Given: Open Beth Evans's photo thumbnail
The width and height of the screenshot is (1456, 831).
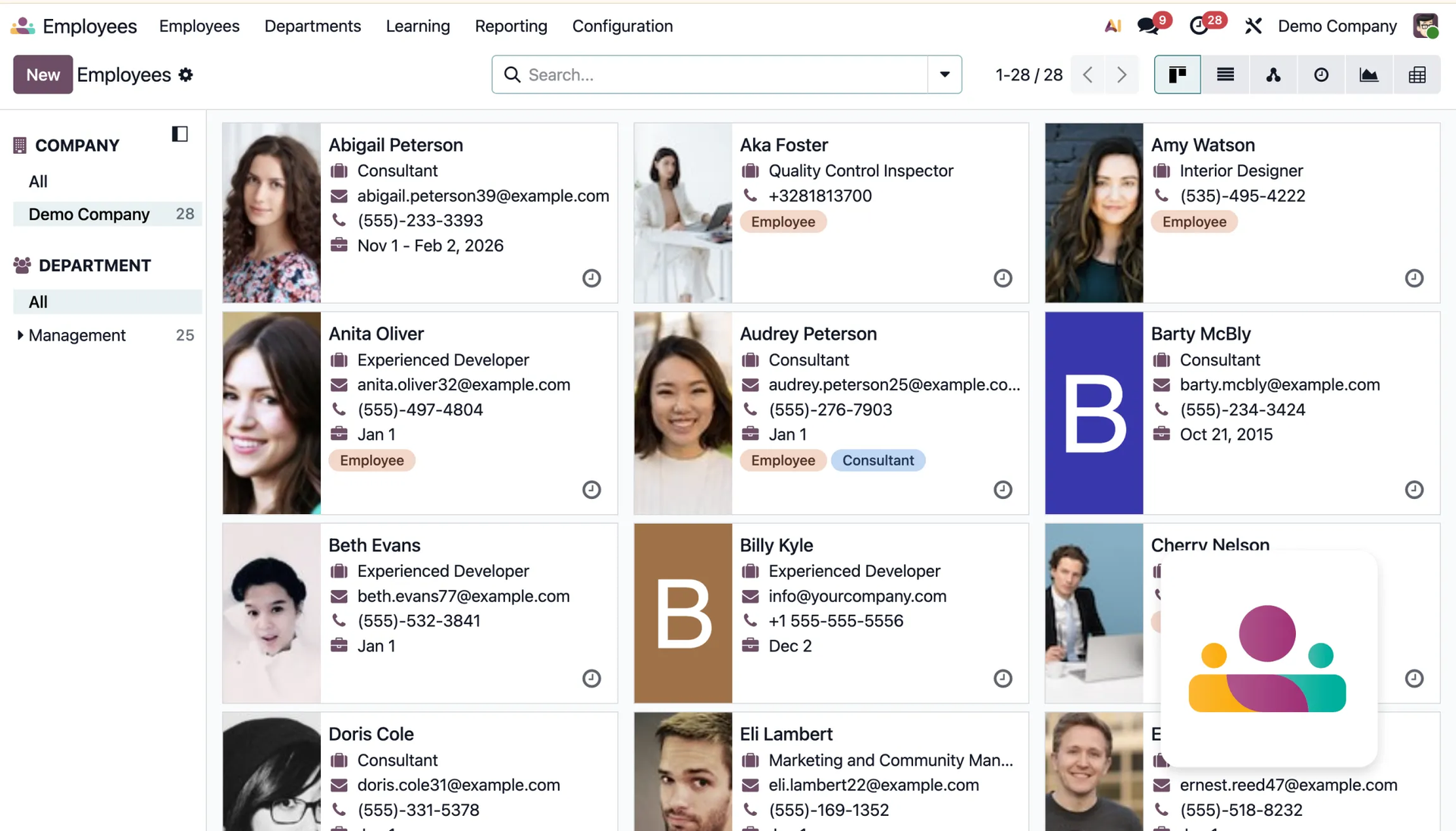Looking at the screenshot, I should 271,613.
